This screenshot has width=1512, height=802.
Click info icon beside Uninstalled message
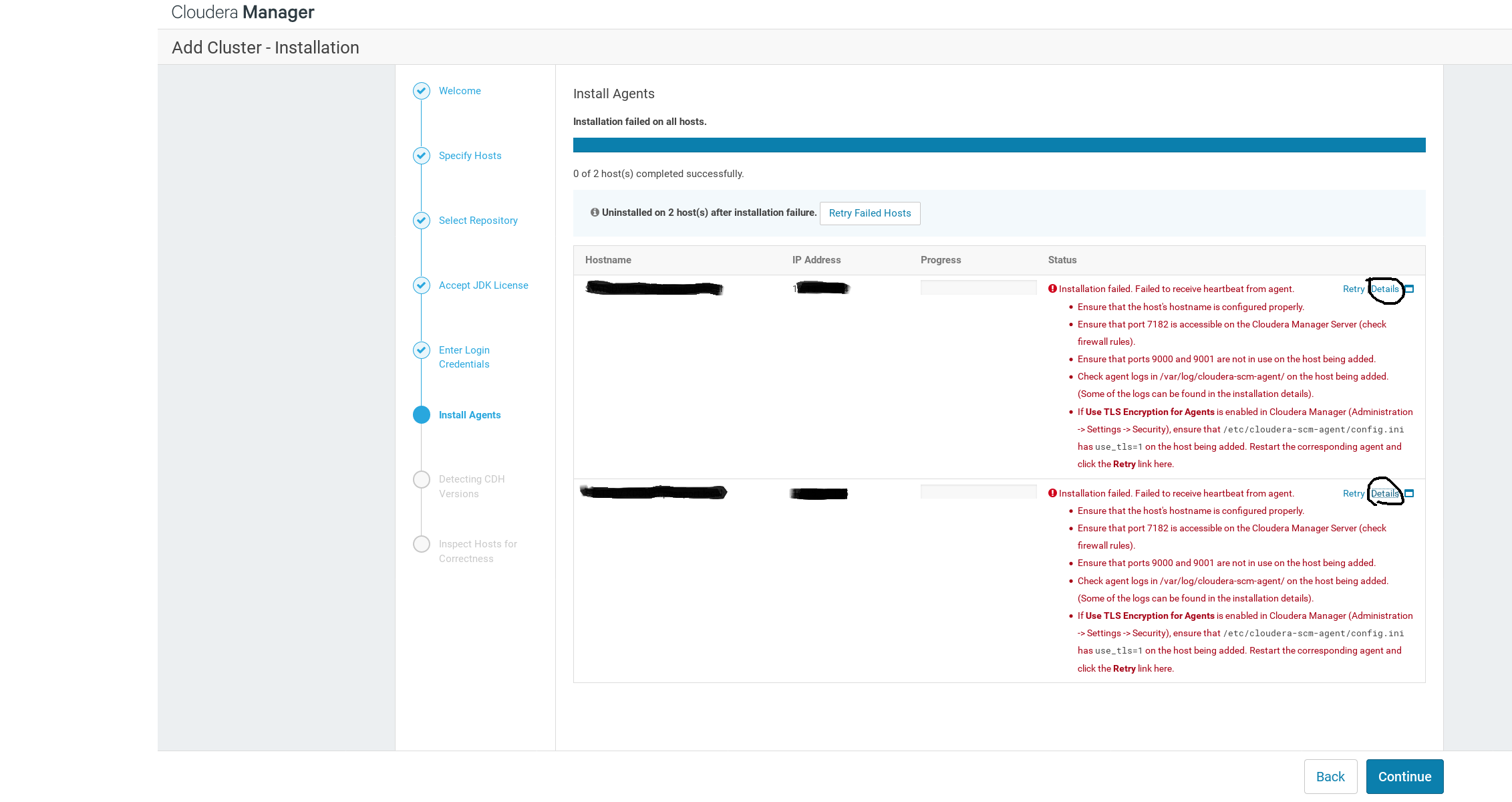click(594, 213)
